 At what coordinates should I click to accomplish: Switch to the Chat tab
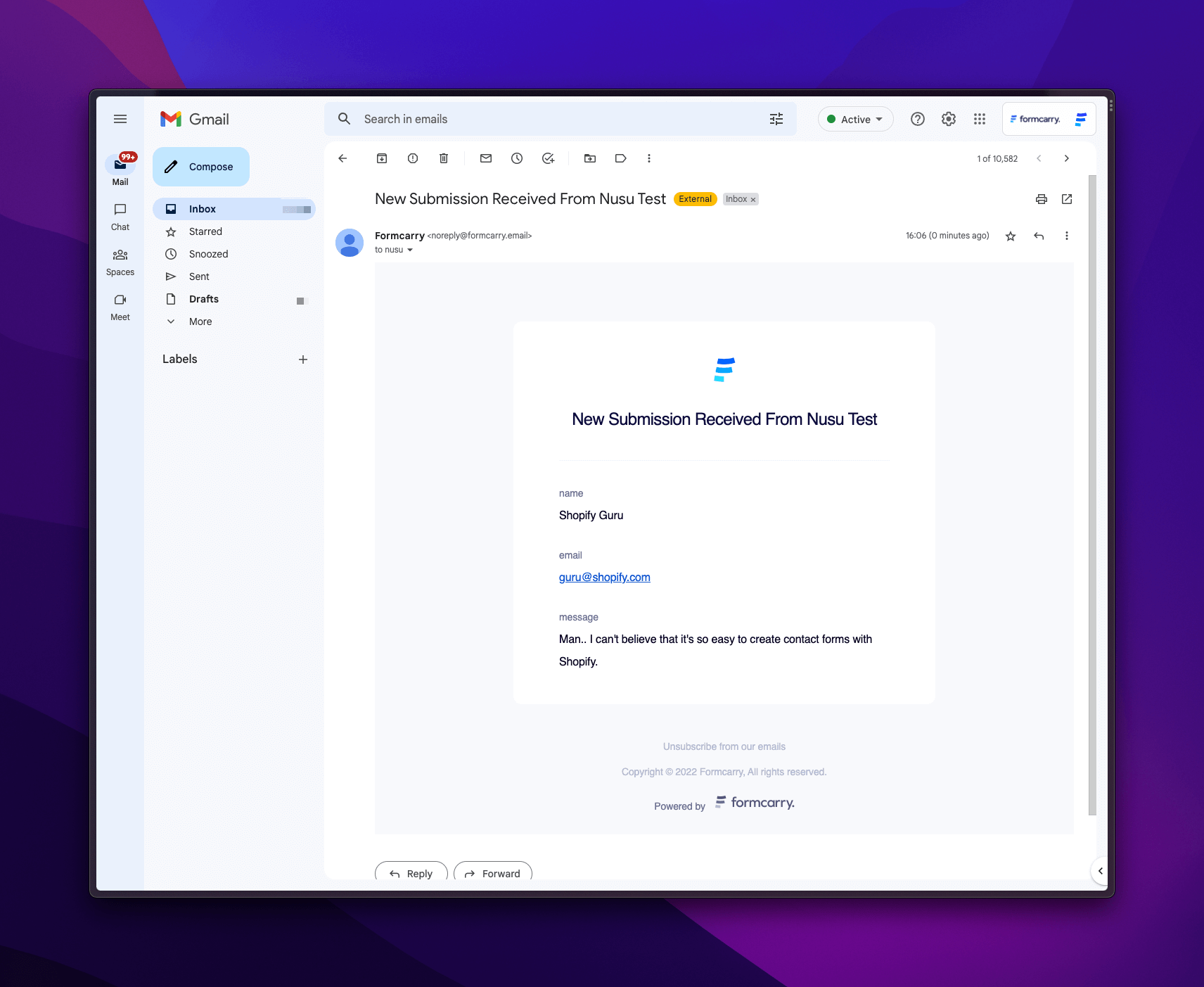point(120,216)
